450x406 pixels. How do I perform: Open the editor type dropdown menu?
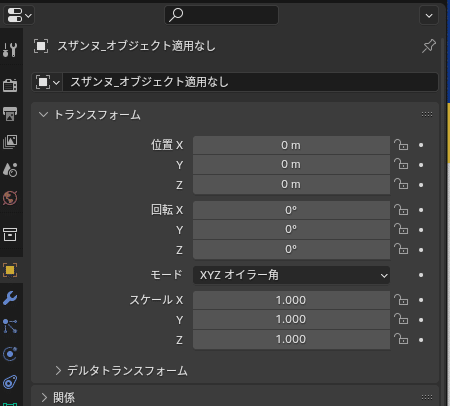click(x=19, y=15)
